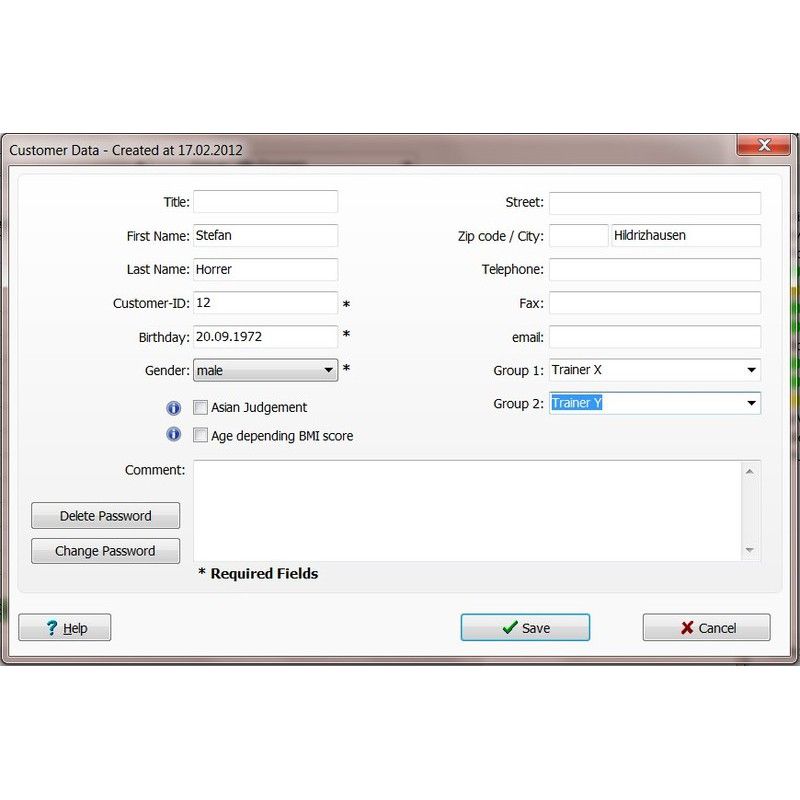The height and width of the screenshot is (800, 800).
Task: Click the empty Street field
Action: pos(655,201)
